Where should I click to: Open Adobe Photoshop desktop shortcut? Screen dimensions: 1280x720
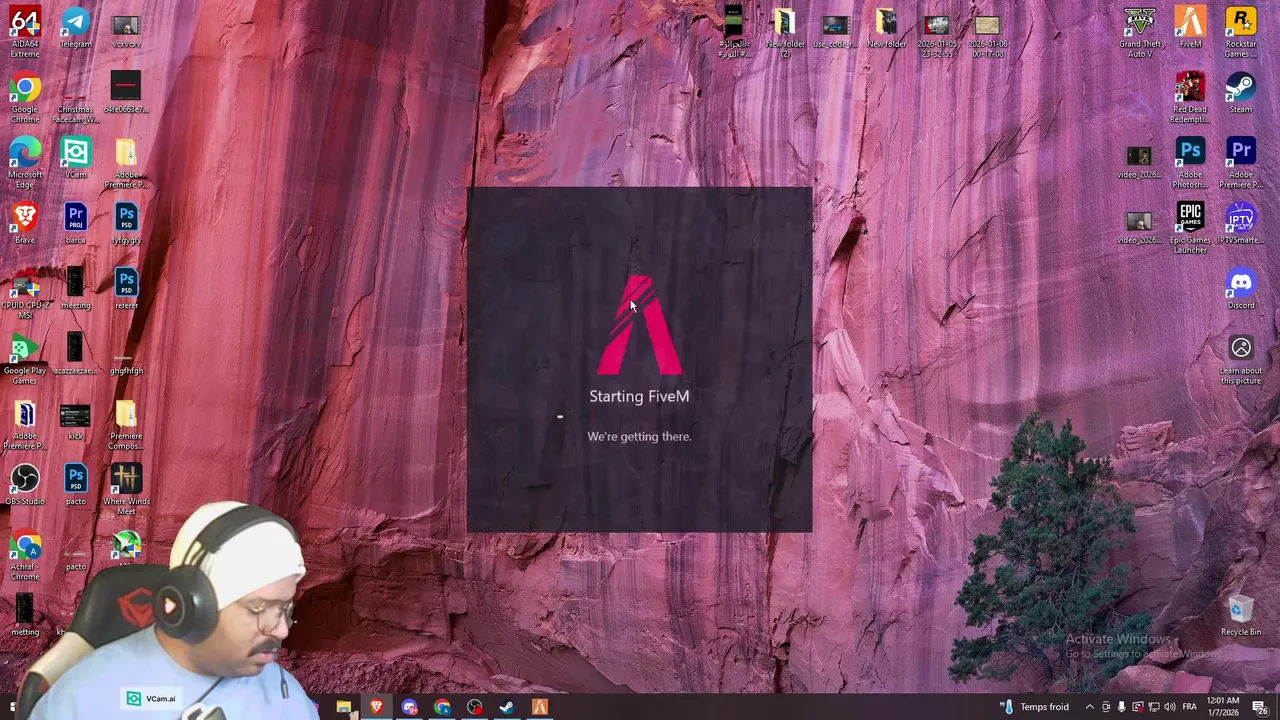(1190, 163)
